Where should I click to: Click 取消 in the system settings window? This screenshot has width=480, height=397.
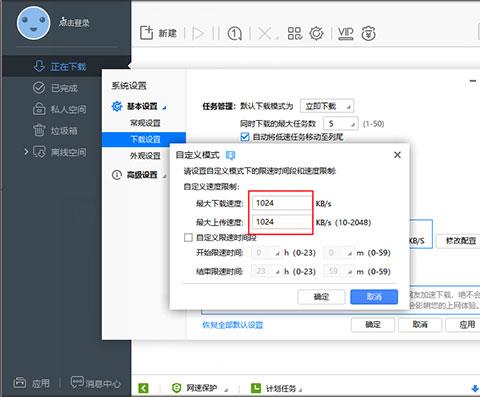(x=420, y=324)
